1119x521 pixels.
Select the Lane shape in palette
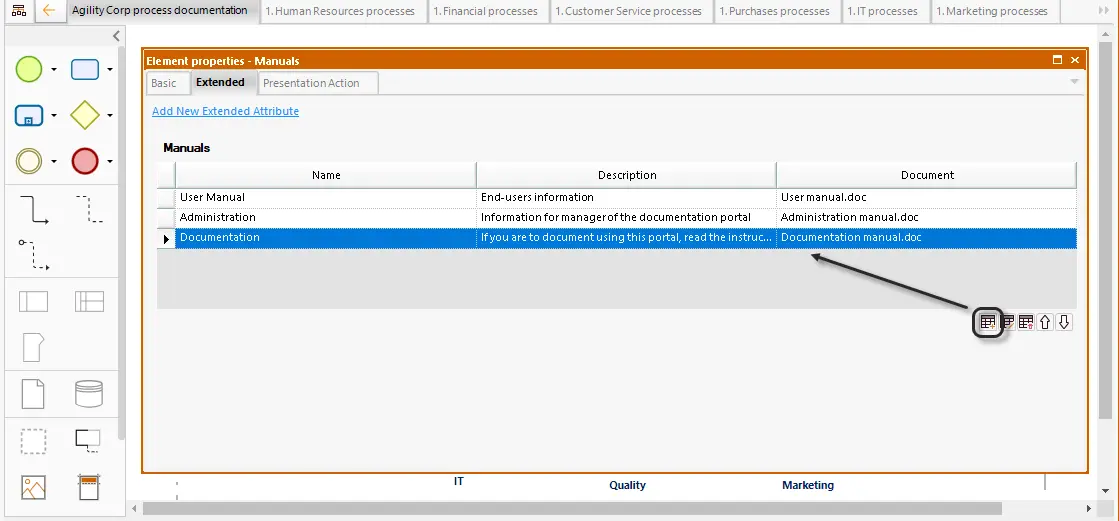(x=89, y=302)
